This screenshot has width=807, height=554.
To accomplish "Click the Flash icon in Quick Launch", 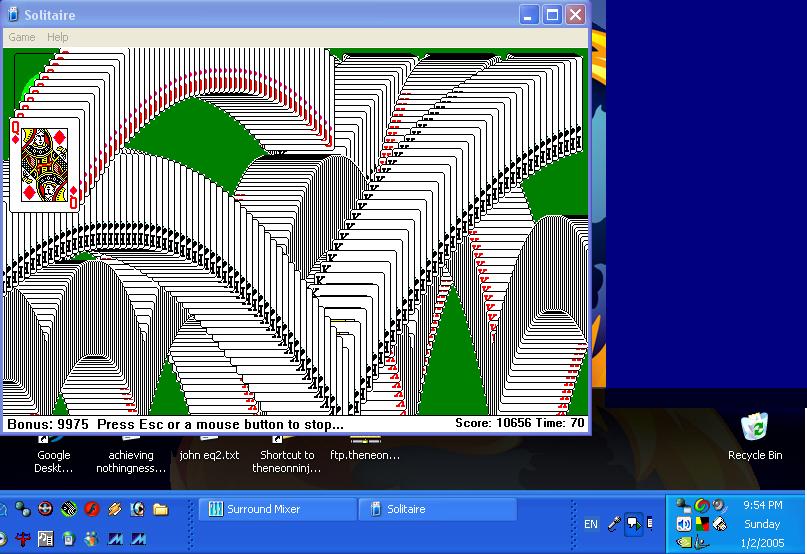I will pos(92,509).
